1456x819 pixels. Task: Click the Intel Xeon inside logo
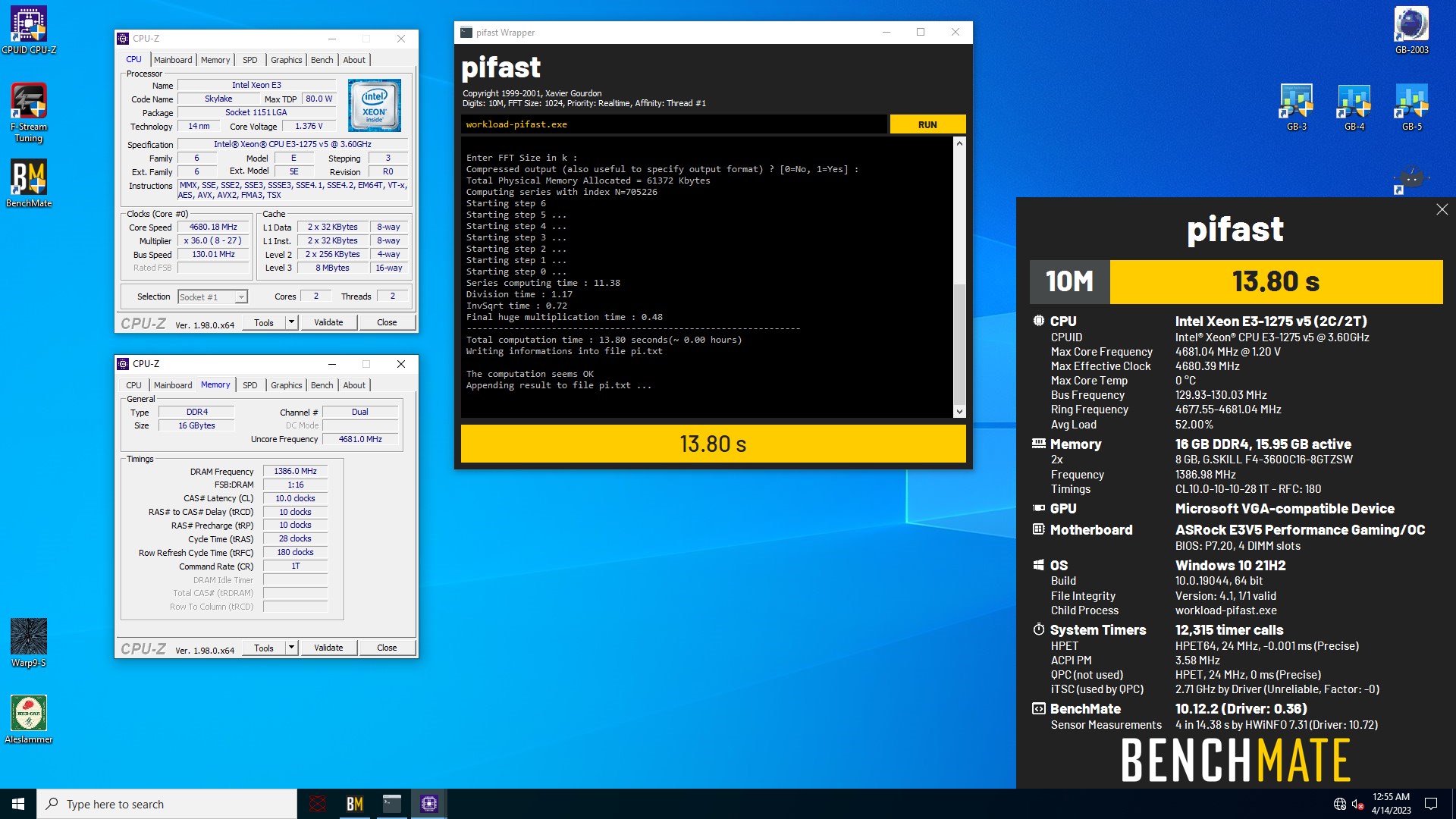point(375,105)
